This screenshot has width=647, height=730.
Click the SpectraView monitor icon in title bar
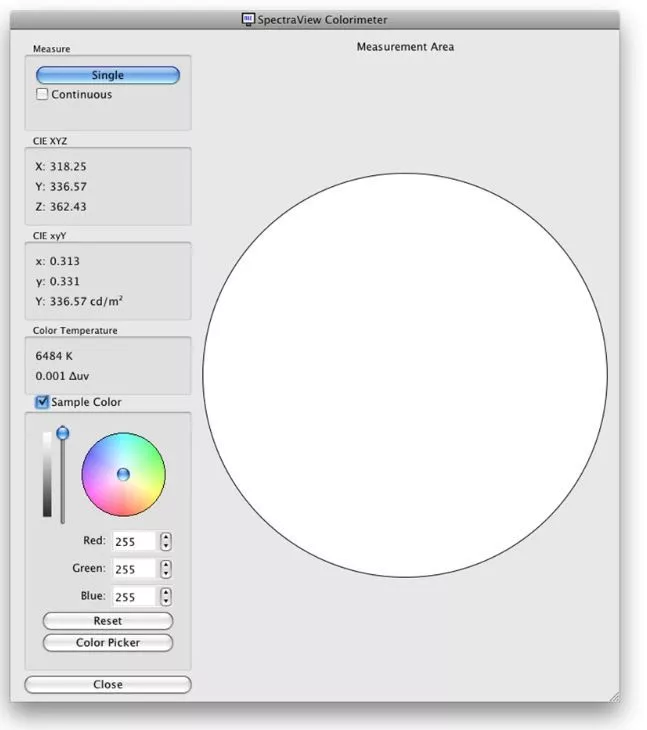[x=248, y=19]
